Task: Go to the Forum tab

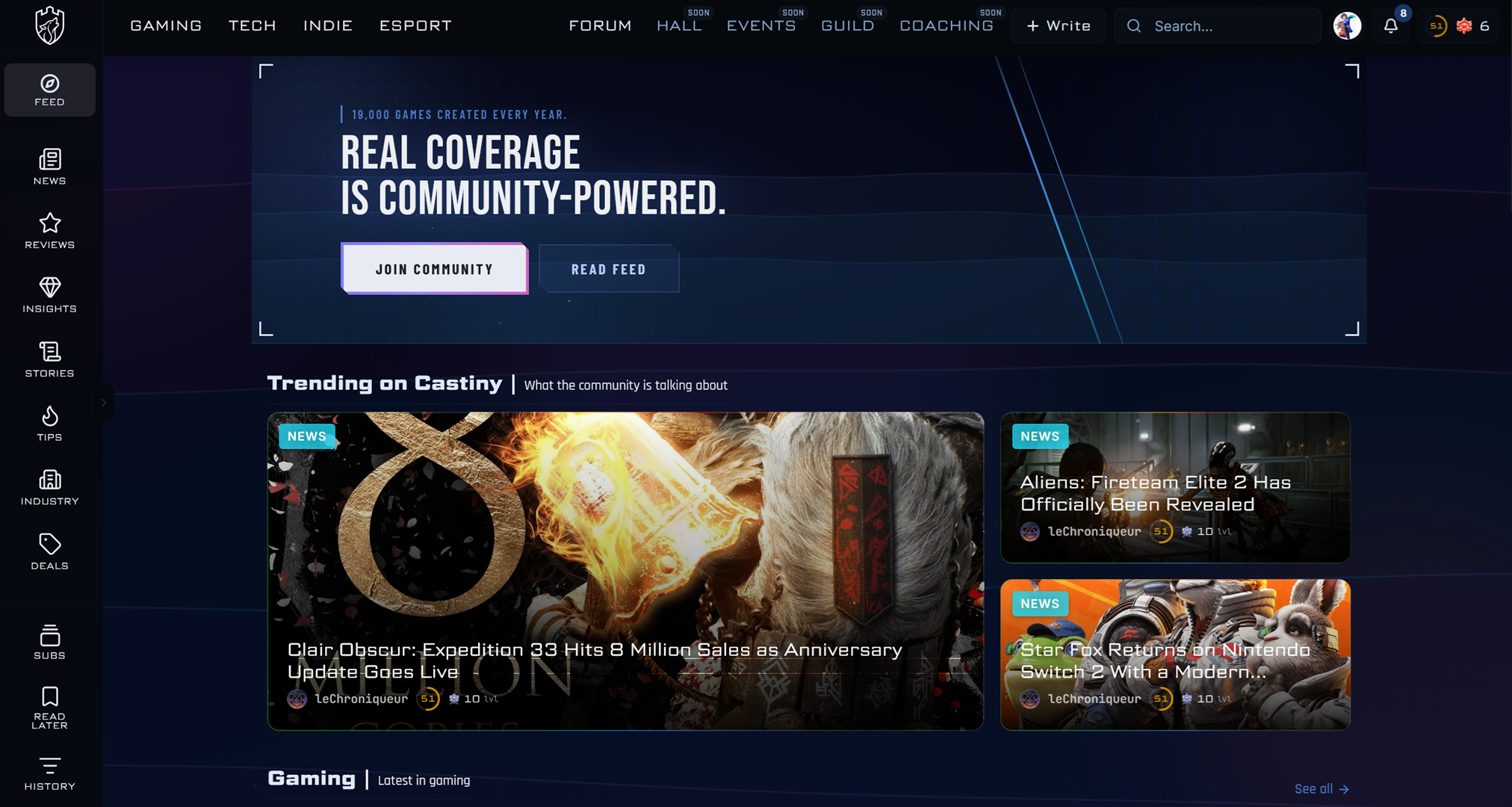Action: (600, 26)
